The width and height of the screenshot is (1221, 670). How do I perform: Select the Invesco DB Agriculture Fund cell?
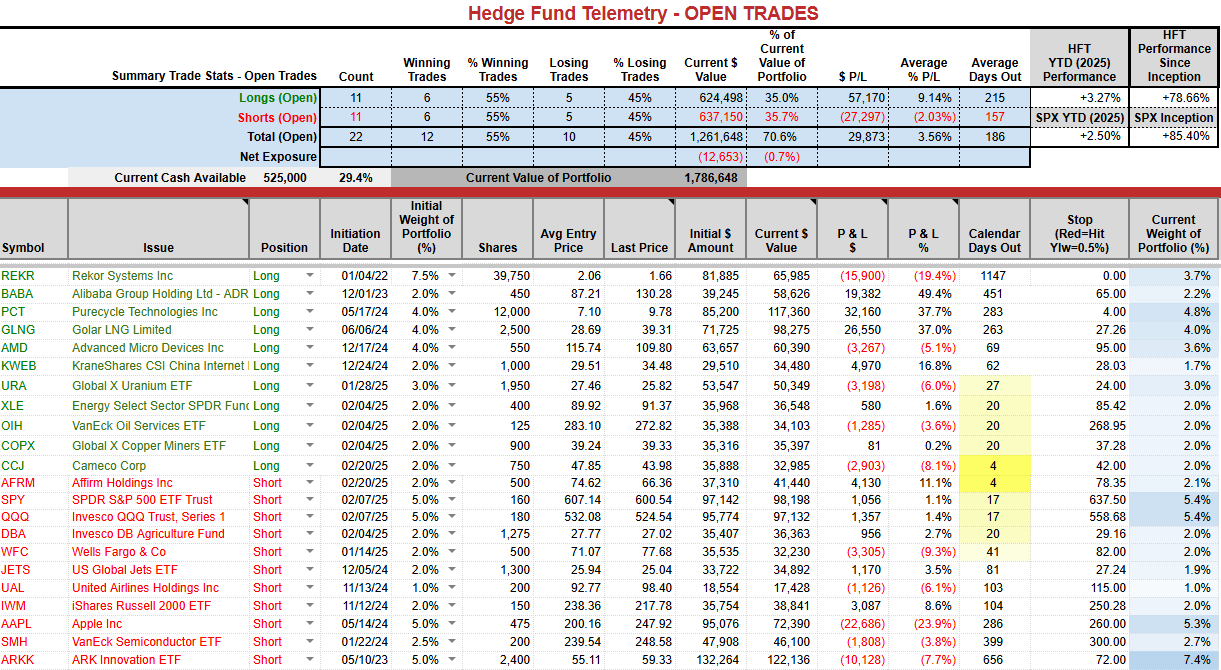coord(158,534)
